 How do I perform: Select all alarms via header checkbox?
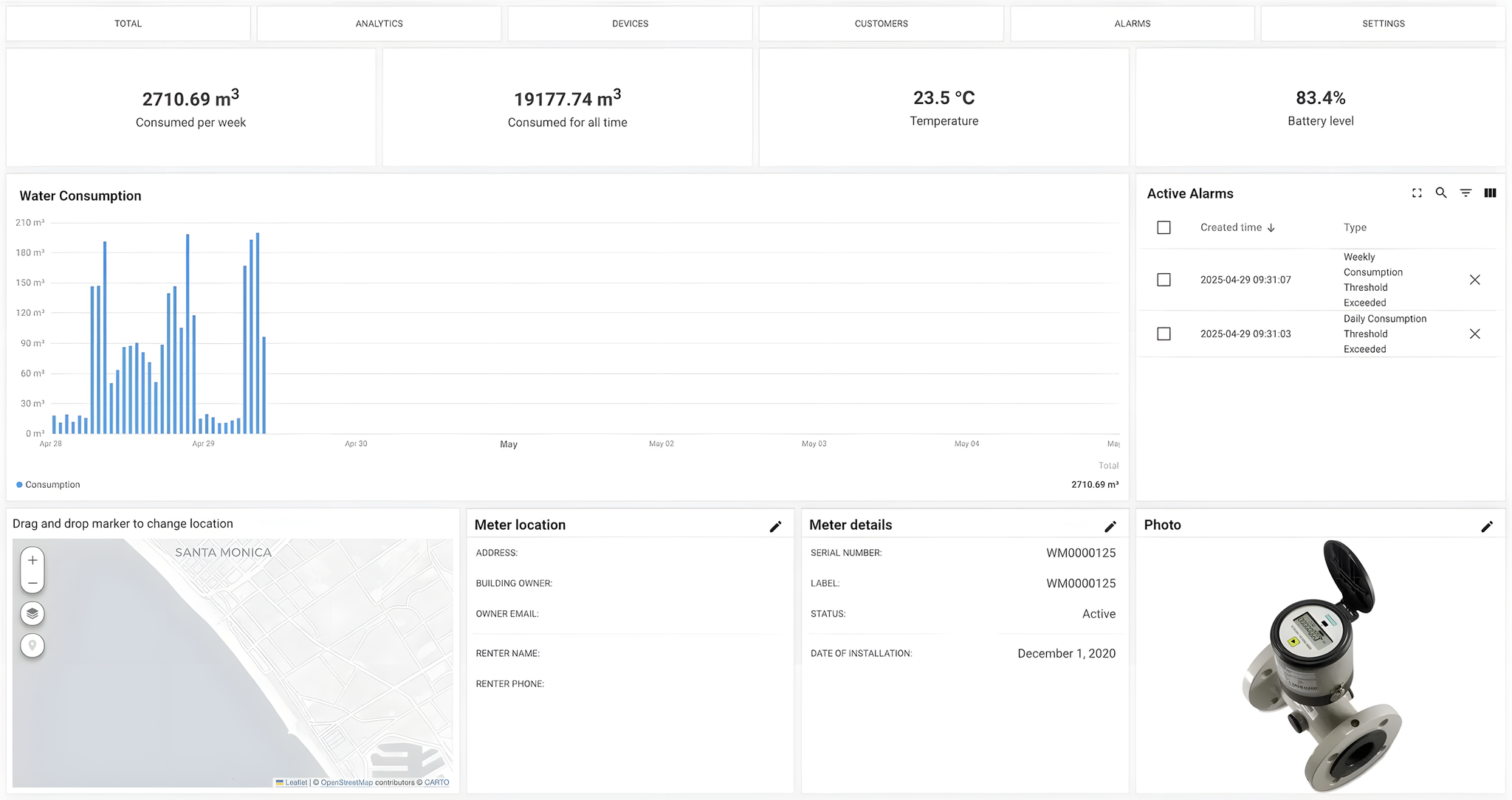[x=1164, y=227]
